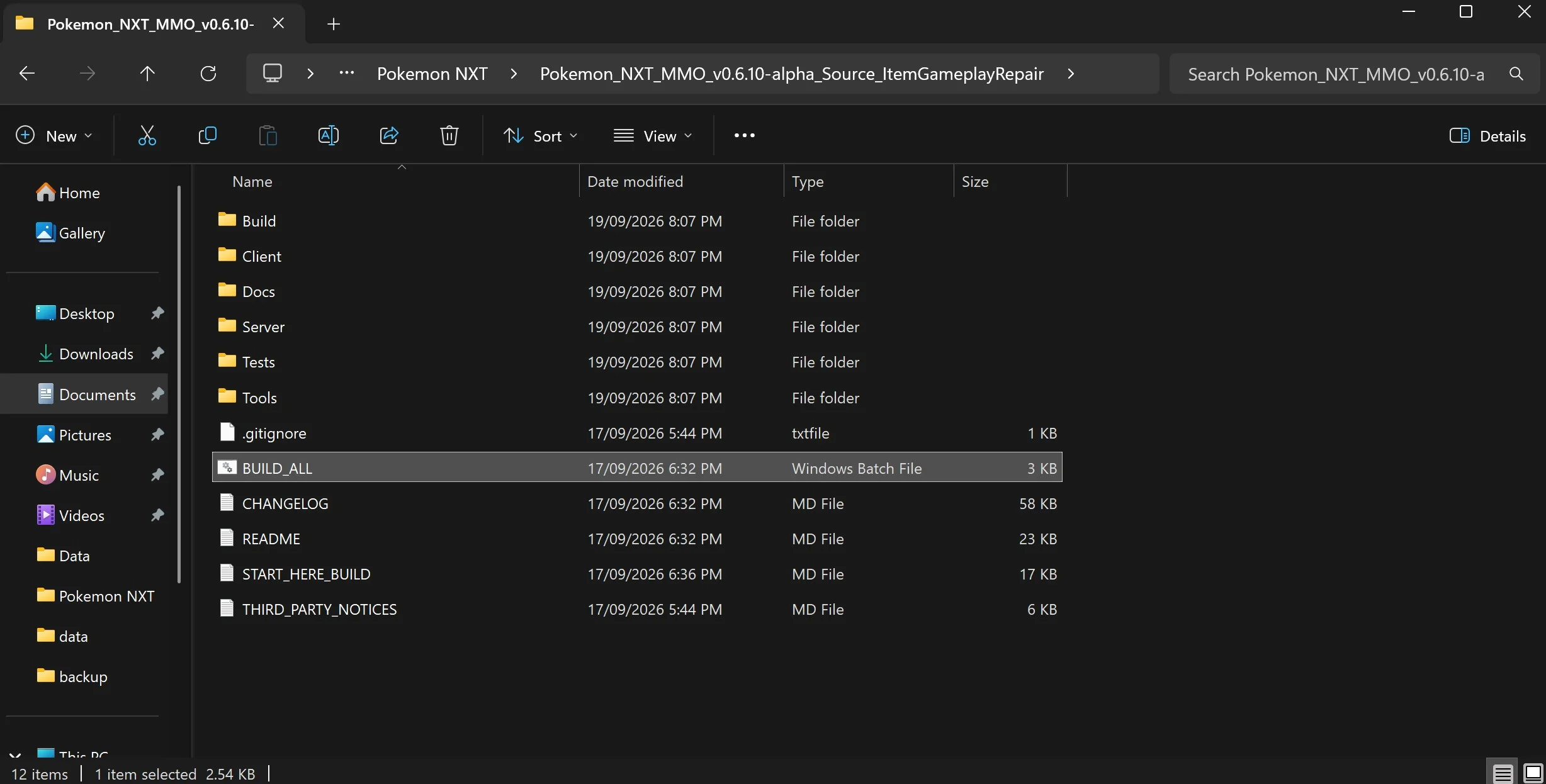This screenshot has height=784, width=1546.
Task: Select the Server folder
Action: pos(637,327)
